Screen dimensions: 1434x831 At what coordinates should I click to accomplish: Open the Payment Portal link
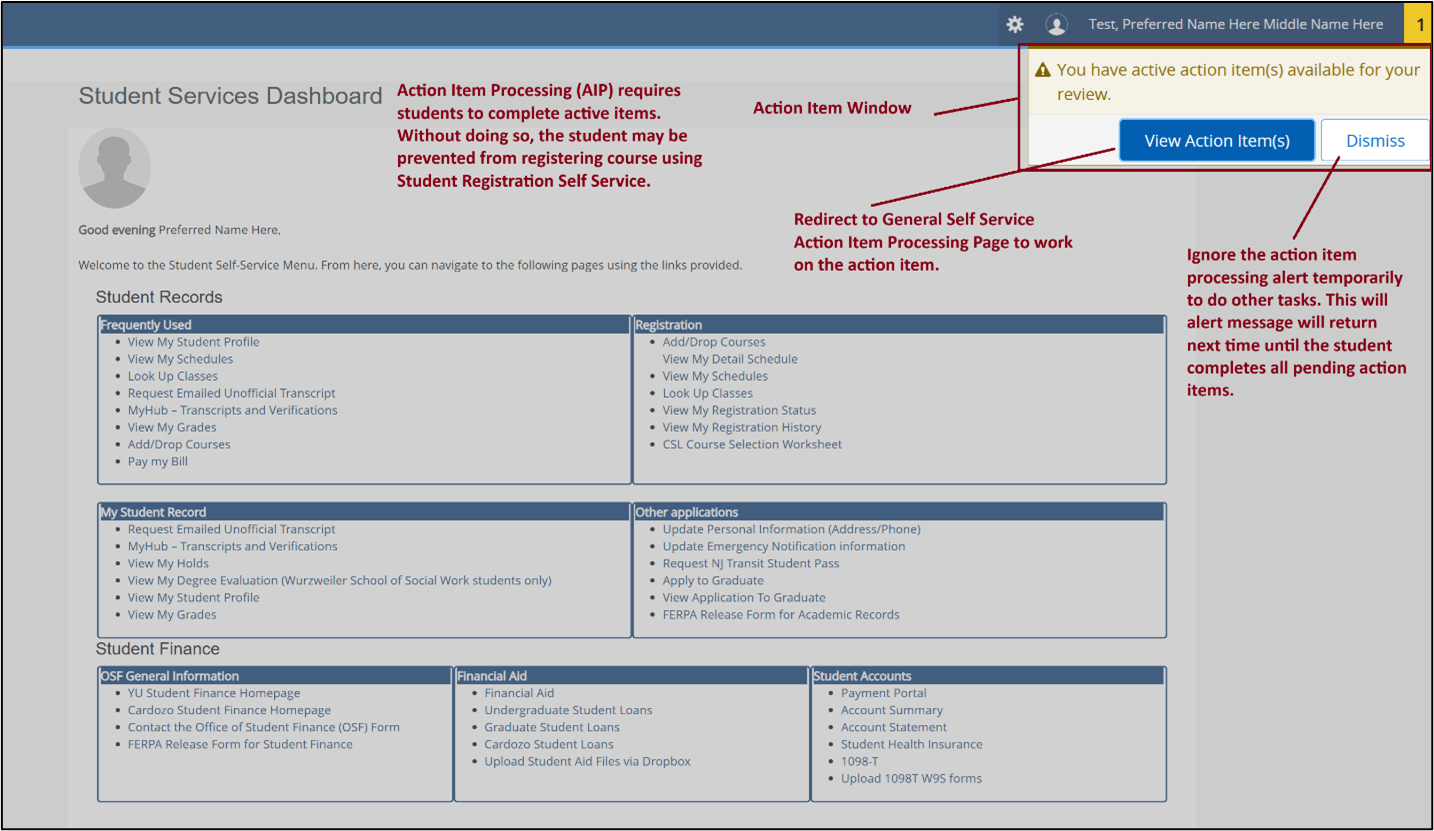coord(883,693)
